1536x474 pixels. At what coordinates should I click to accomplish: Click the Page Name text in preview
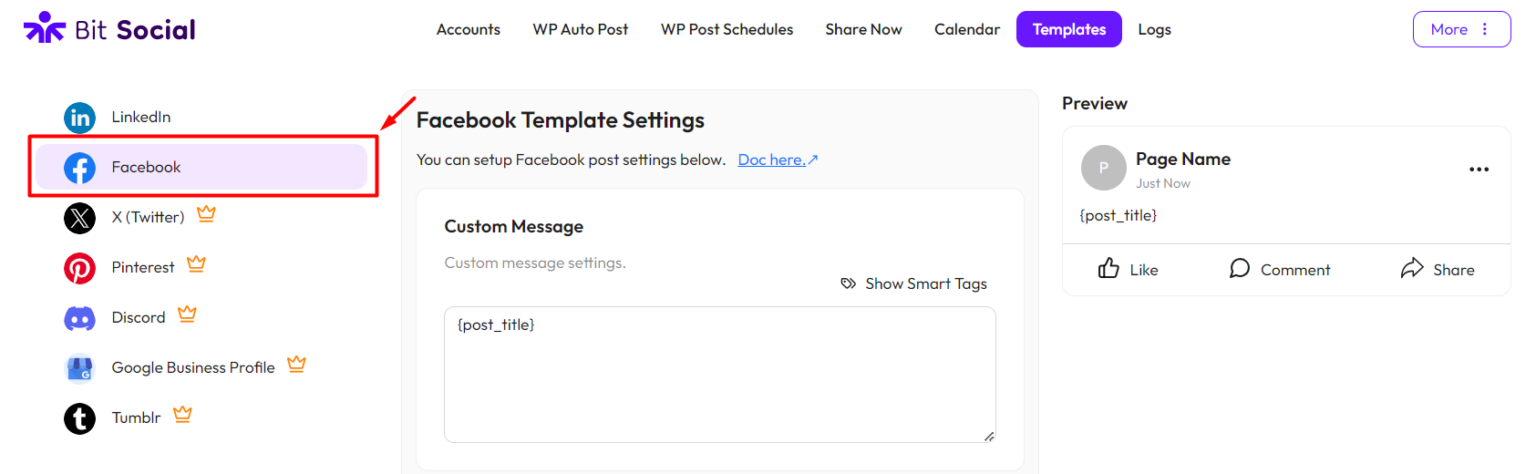1183,159
